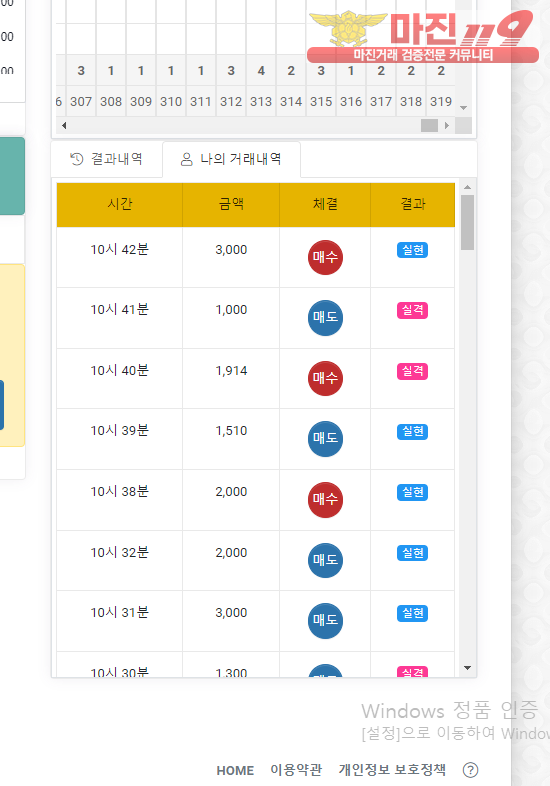Click the 금액 column header
550x786 pixels.
[231, 205]
